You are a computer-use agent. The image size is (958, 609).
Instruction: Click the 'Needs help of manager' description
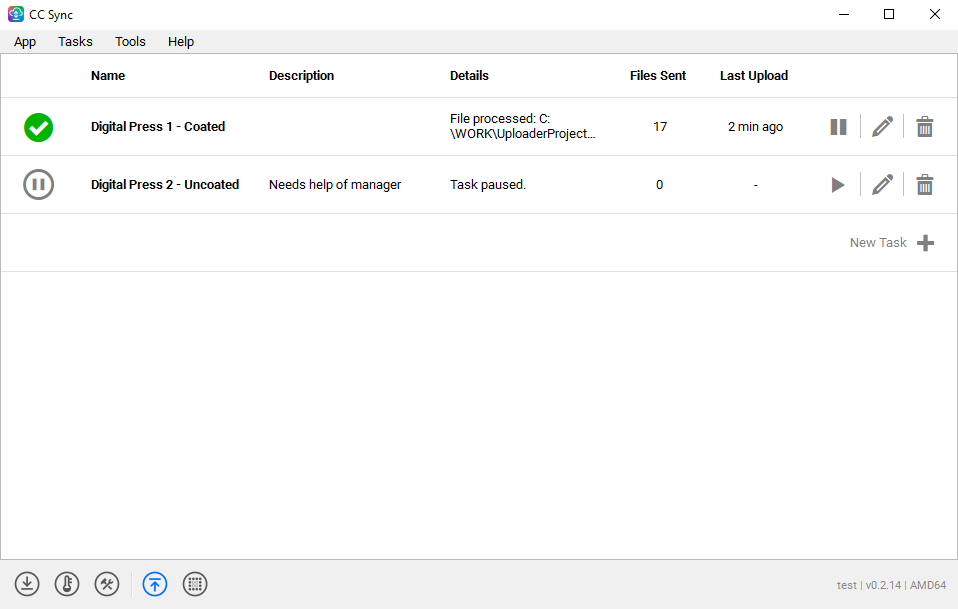coord(335,184)
